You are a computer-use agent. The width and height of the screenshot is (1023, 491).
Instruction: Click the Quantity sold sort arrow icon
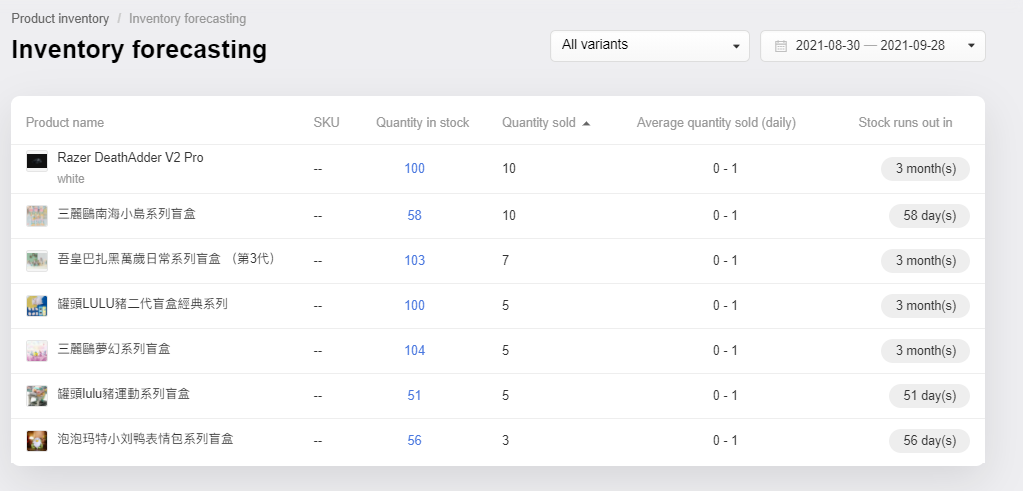click(x=586, y=123)
